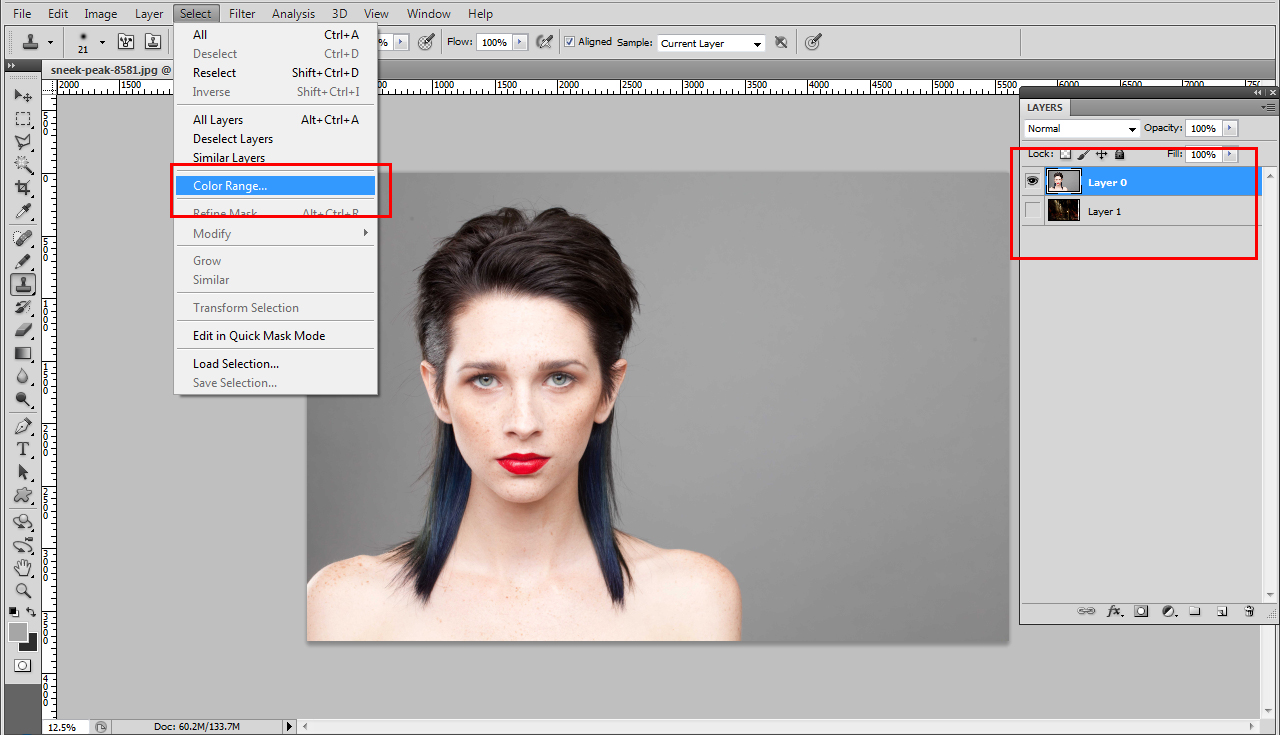Open the Image menu

pyautogui.click(x=100, y=13)
